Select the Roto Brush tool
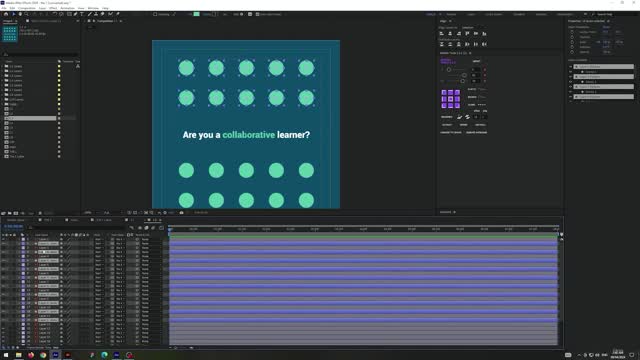Screen dimensions: 640x360 [x=110, y=14]
